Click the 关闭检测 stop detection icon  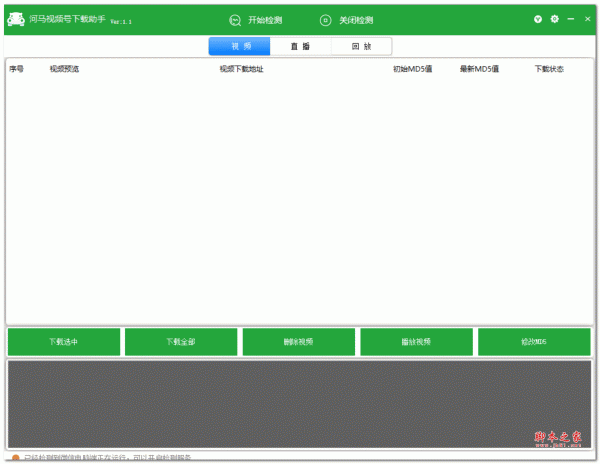coord(325,20)
